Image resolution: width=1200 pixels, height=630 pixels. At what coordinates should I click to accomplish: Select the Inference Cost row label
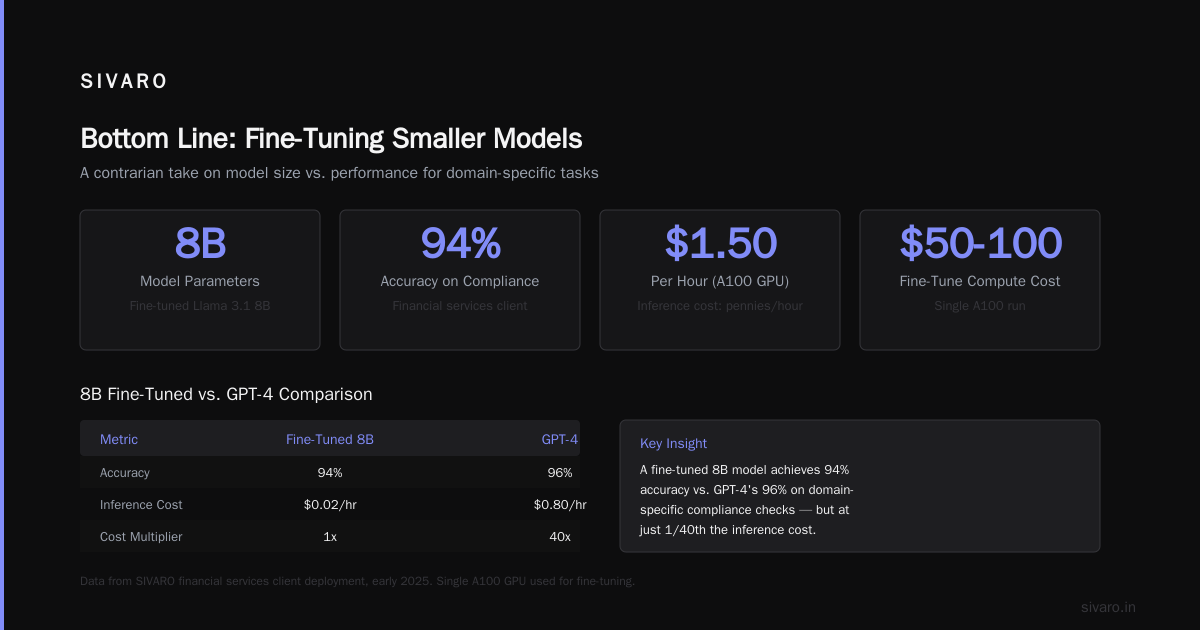[x=141, y=504]
